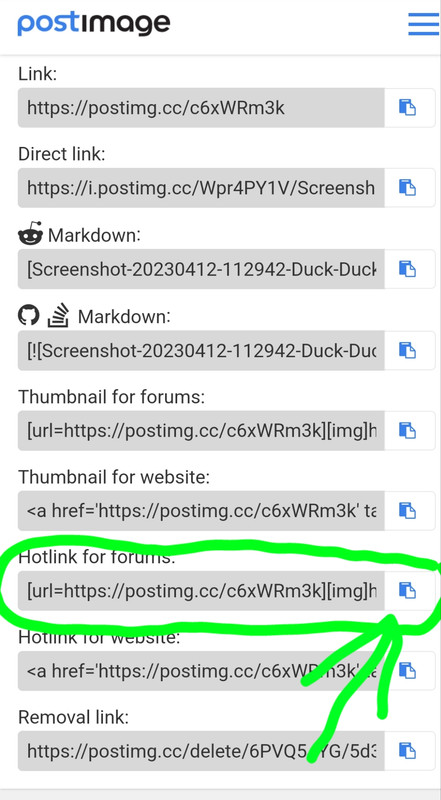The width and height of the screenshot is (441, 800).
Task: Click the GitHub Markdown text field
Action: point(201,351)
